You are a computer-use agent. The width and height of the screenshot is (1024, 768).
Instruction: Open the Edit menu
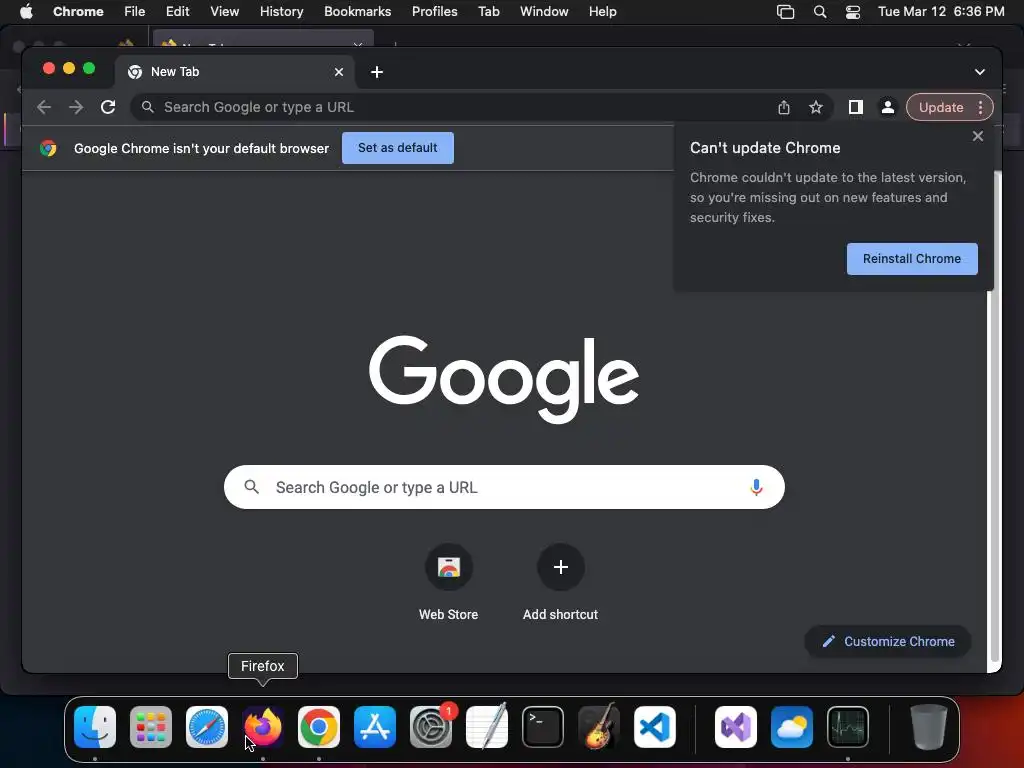coord(177,11)
